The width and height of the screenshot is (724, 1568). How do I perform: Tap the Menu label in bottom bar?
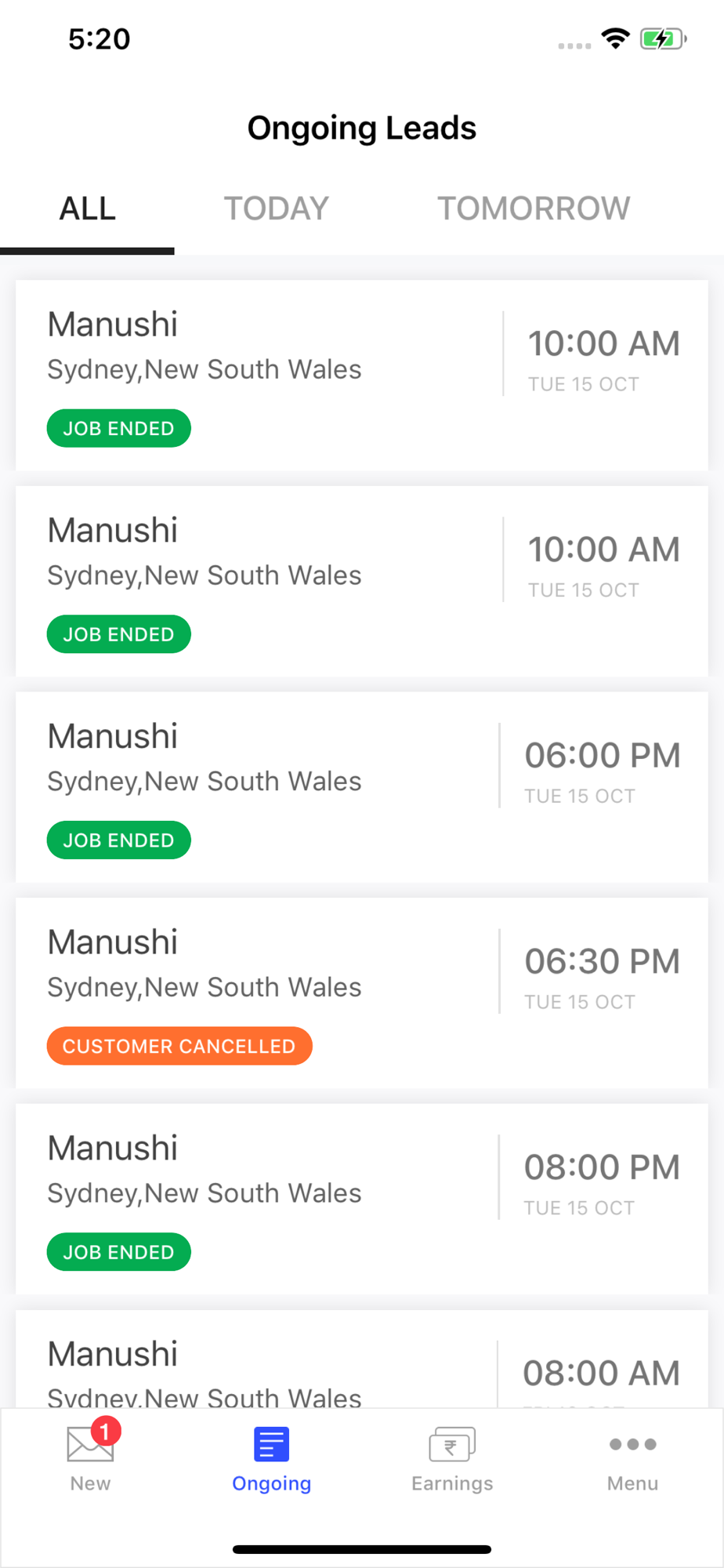pyautogui.click(x=632, y=1483)
